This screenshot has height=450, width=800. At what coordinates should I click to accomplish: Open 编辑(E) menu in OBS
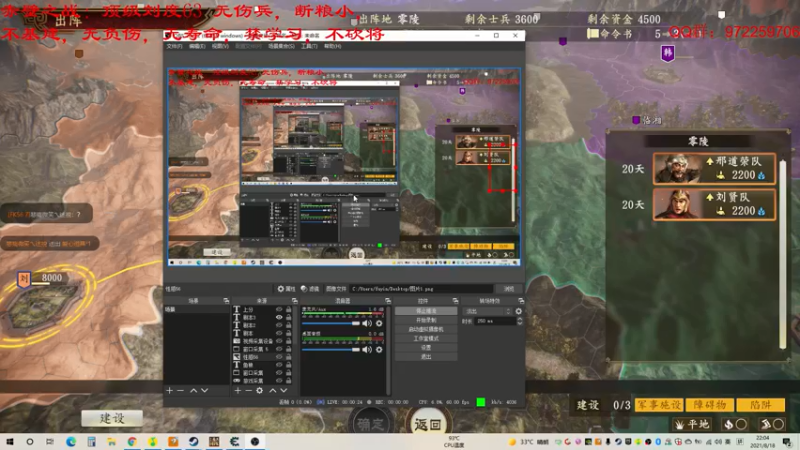(x=197, y=46)
